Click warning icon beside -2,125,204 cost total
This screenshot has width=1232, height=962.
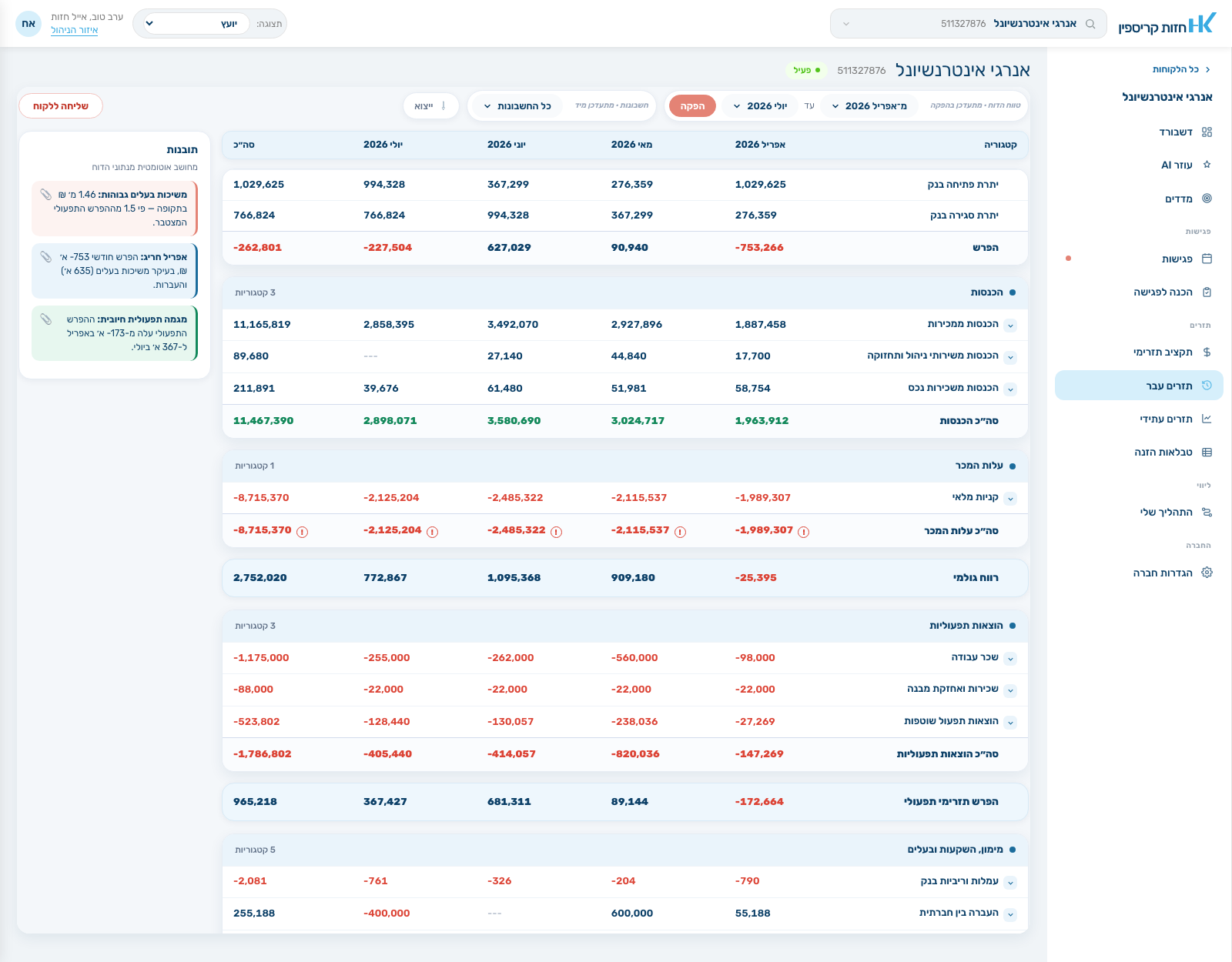(x=432, y=532)
